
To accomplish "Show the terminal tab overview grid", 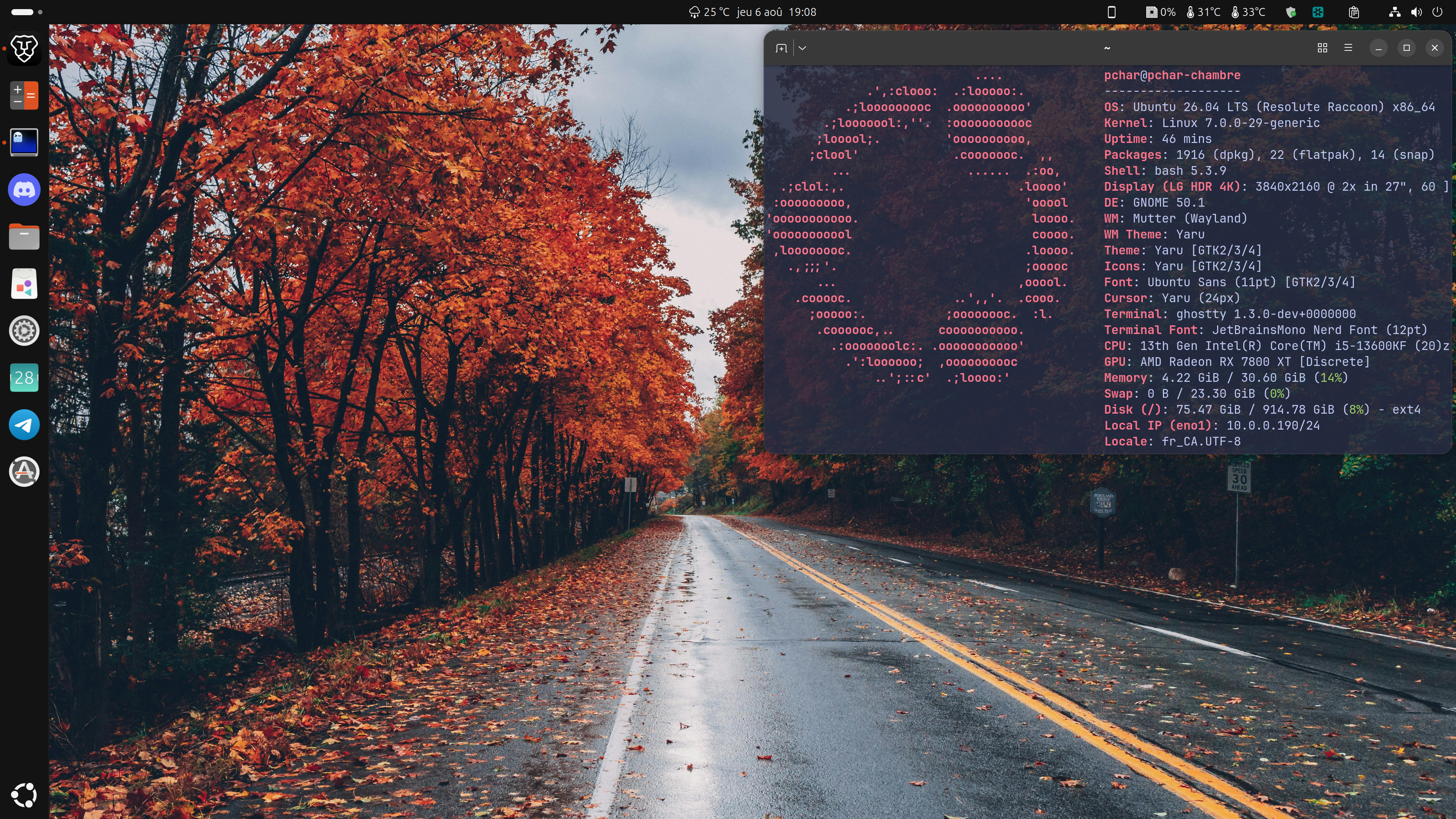I will point(1323,48).
